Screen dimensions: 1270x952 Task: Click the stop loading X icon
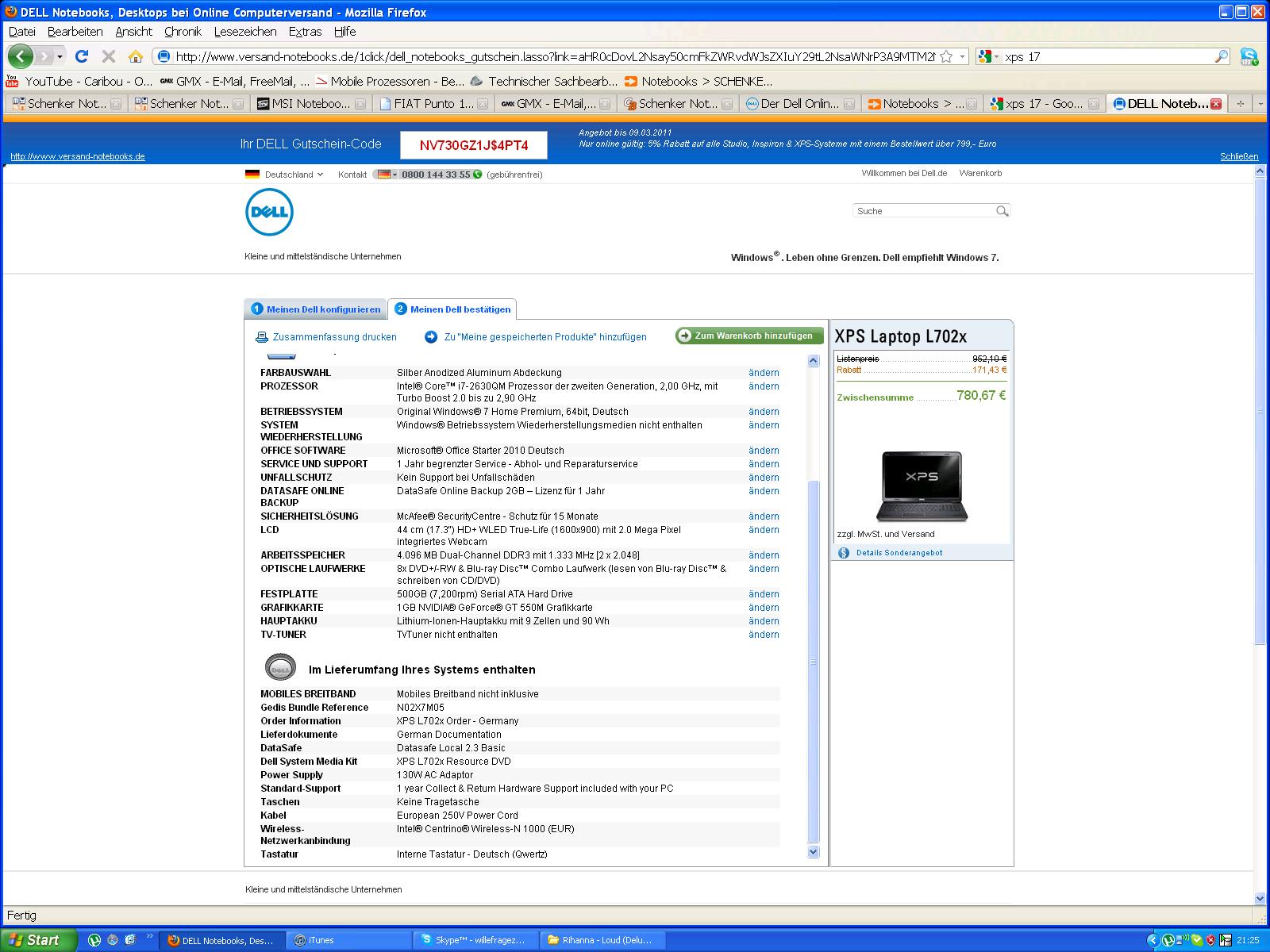coord(109,56)
